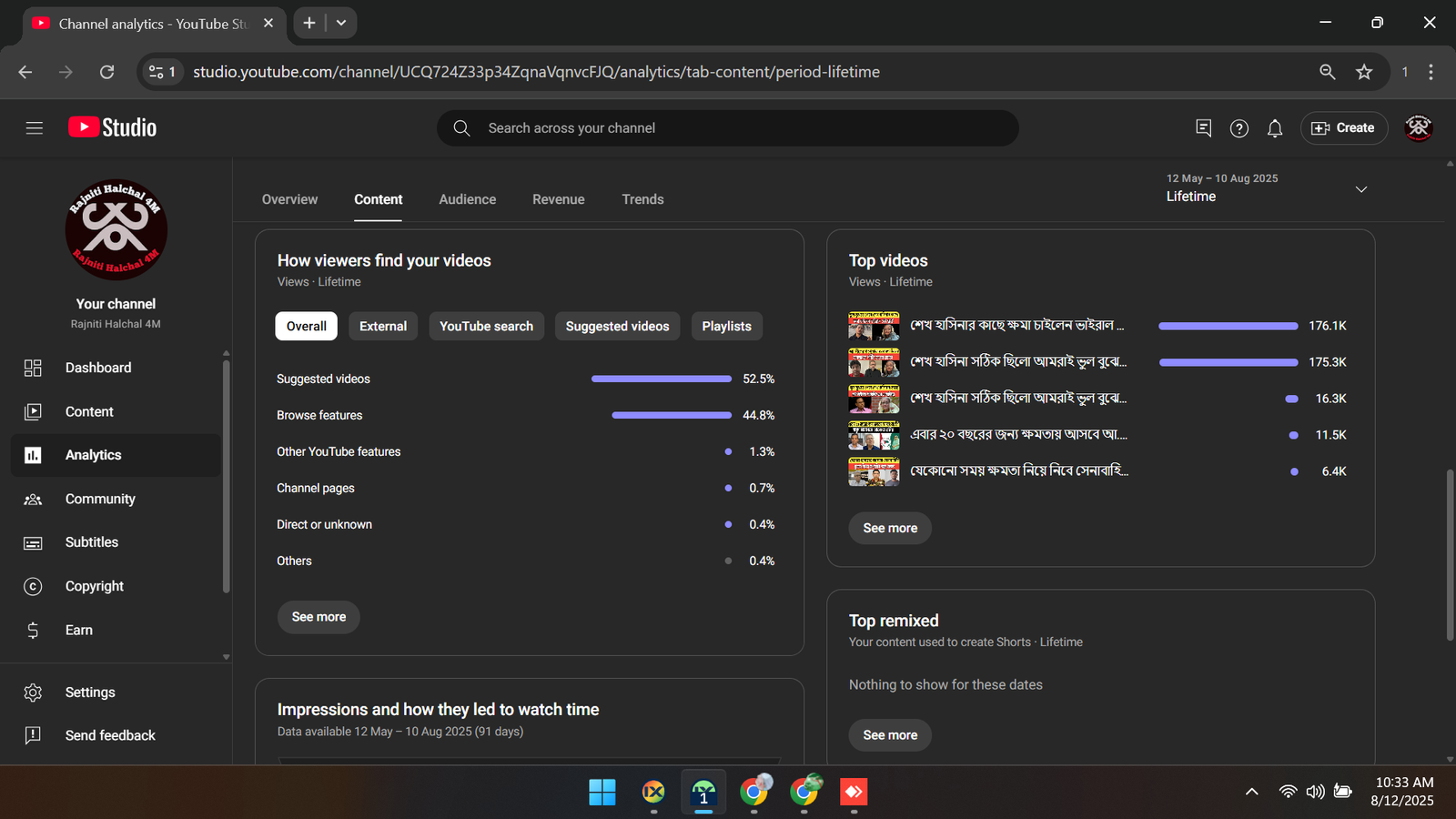Open Windows Start menu
Image resolution: width=1456 pixels, height=819 pixels.
tap(602, 793)
